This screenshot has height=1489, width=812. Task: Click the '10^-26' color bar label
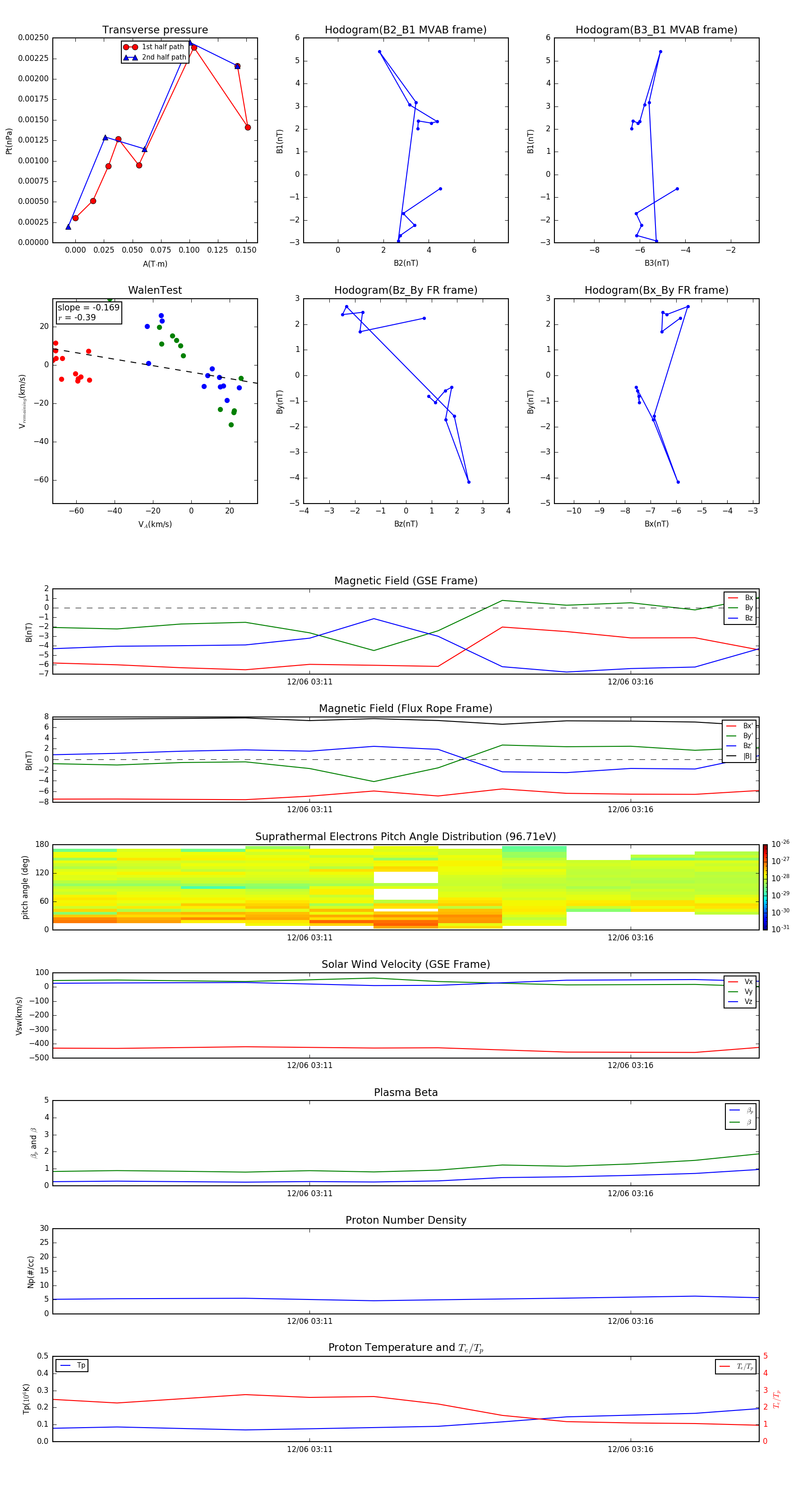pos(780,844)
